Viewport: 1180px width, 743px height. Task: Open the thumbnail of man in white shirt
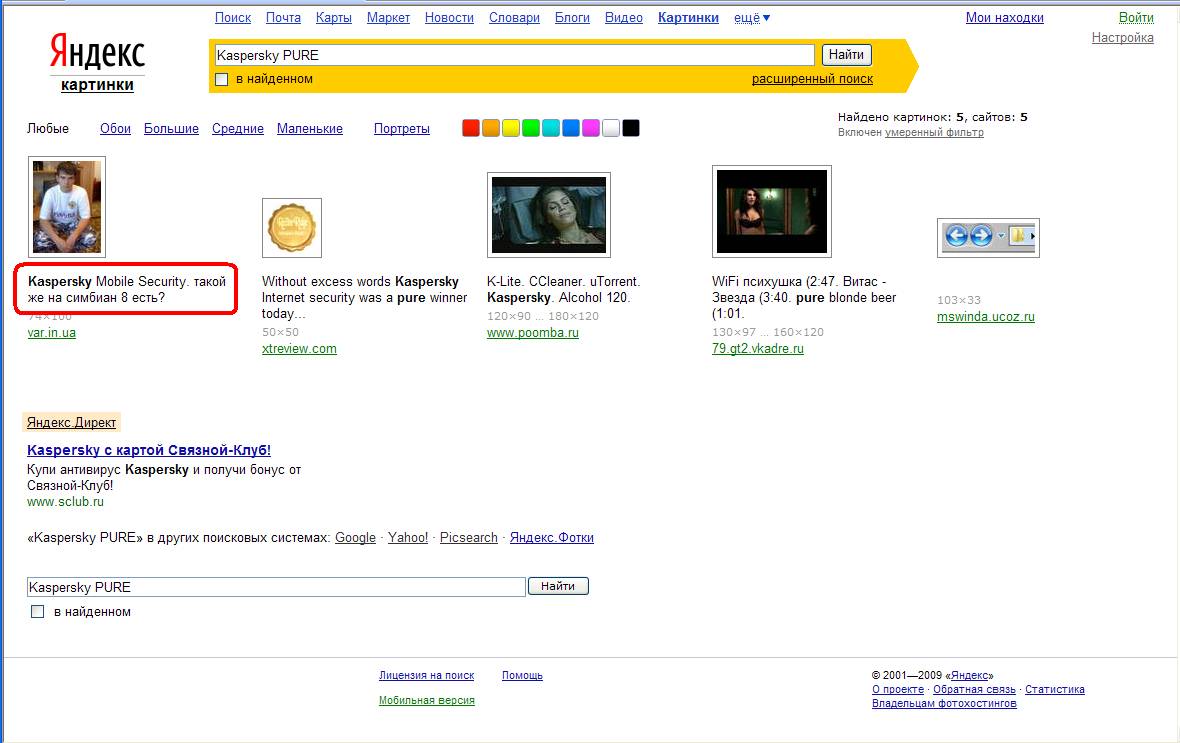pos(67,207)
